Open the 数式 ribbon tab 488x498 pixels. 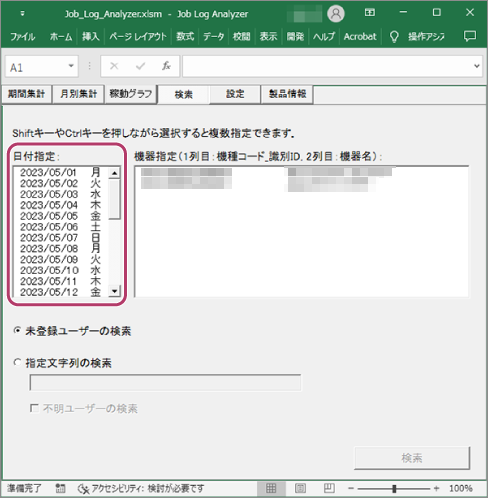[185, 36]
